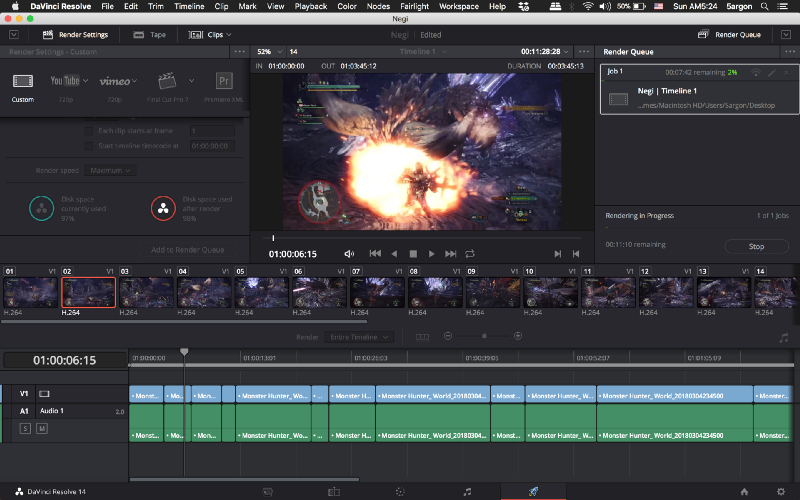Open the Deliver page rocket icon

click(x=533, y=491)
